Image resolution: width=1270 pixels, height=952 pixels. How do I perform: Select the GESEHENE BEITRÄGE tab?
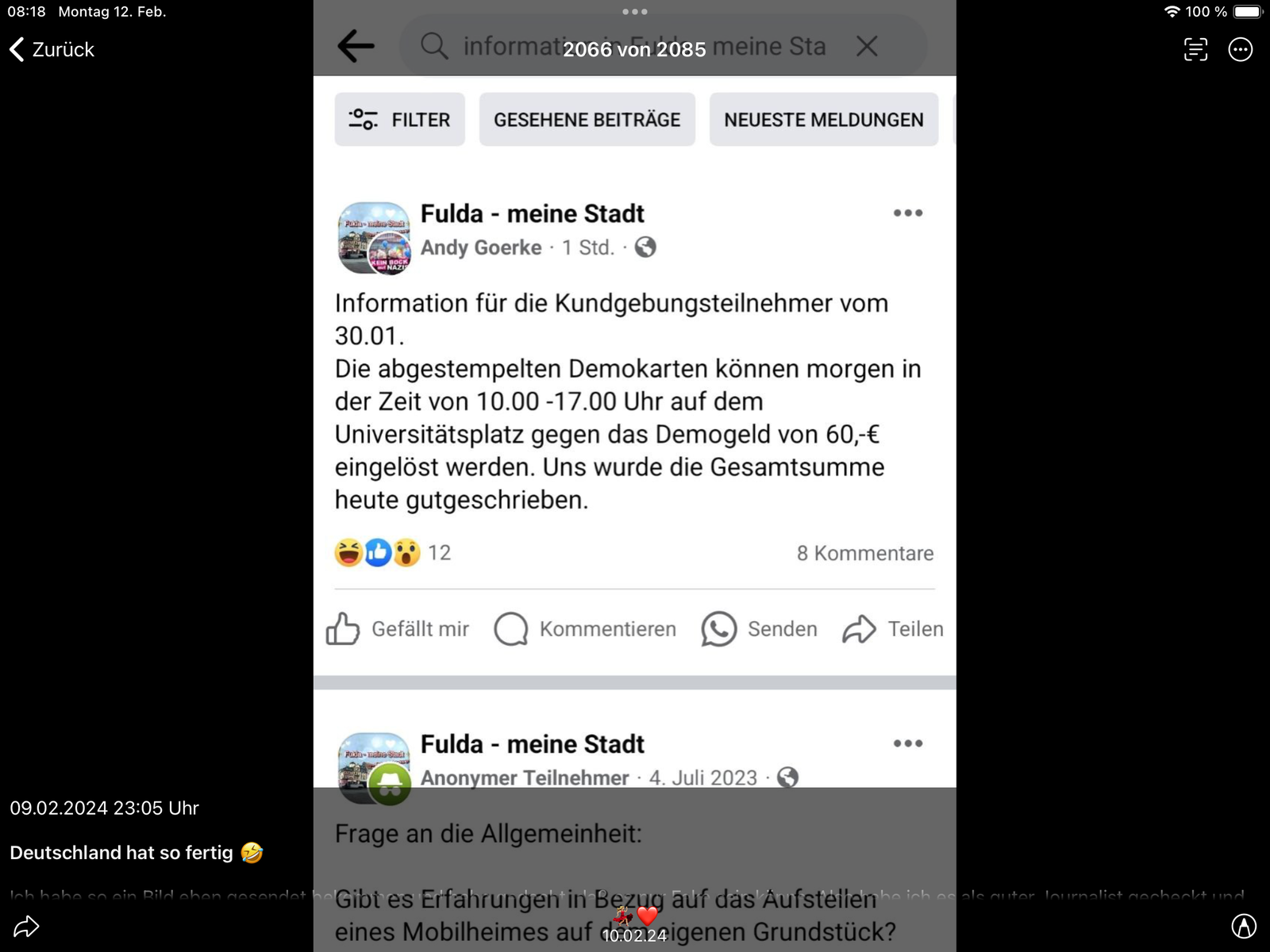pyautogui.click(x=587, y=120)
